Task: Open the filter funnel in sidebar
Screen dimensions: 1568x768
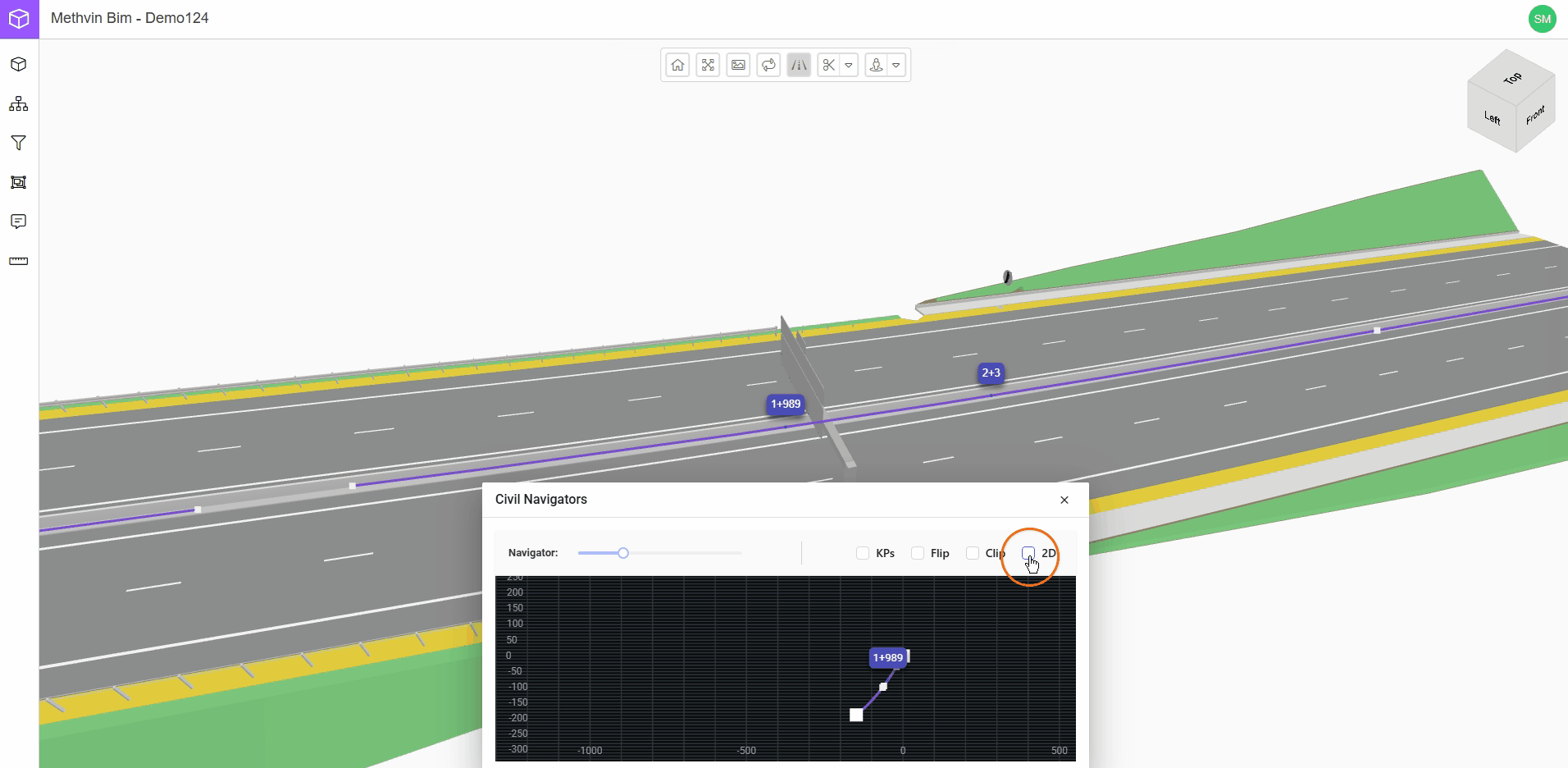Action: [x=19, y=144]
